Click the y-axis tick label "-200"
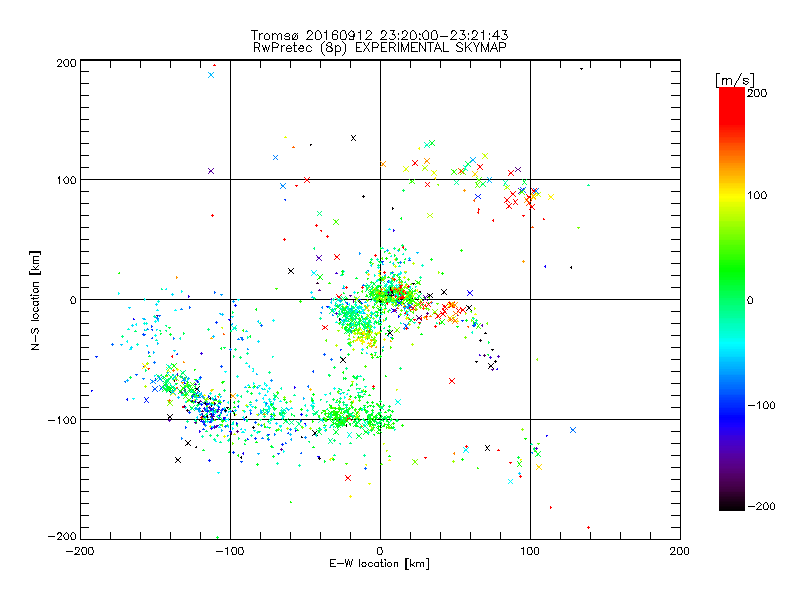The width and height of the screenshot is (800, 600). click(x=62, y=536)
